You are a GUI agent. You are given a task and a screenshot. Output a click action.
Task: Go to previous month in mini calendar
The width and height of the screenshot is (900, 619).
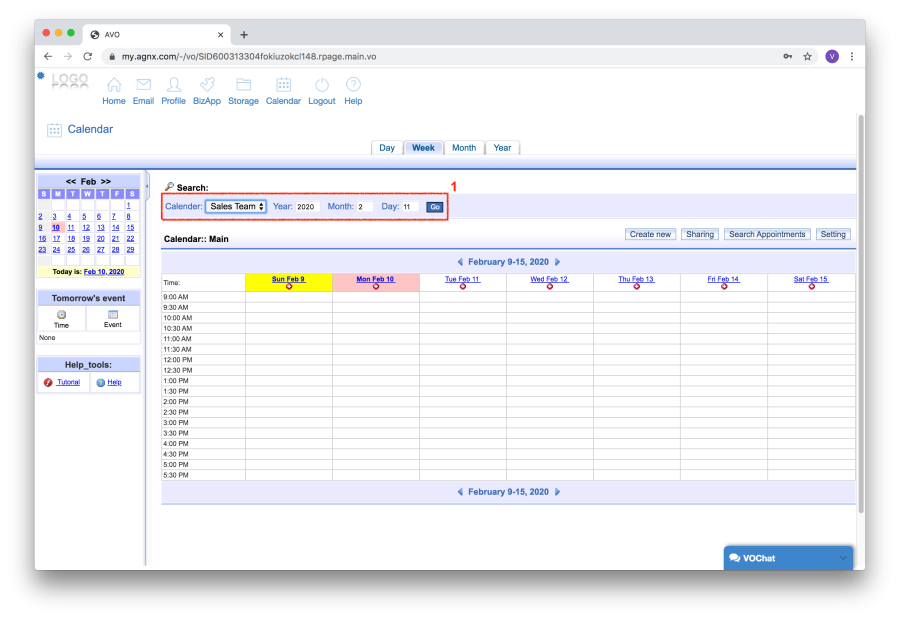coord(71,181)
